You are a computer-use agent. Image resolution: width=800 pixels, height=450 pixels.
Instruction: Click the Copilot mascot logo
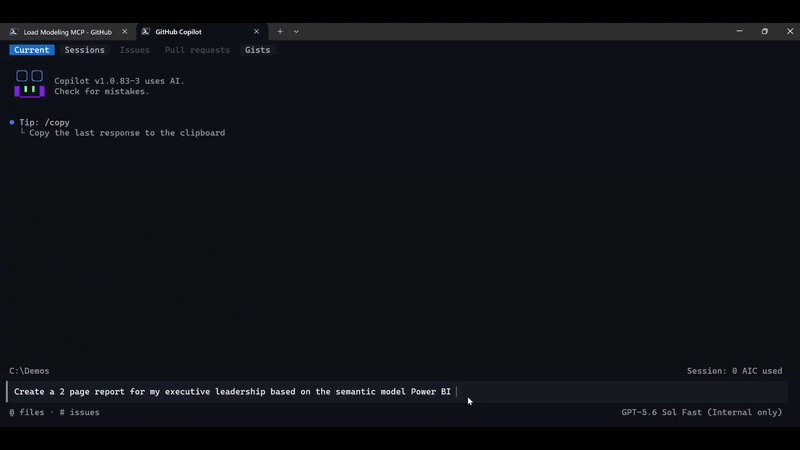pyautogui.click(x=30, y=84)
